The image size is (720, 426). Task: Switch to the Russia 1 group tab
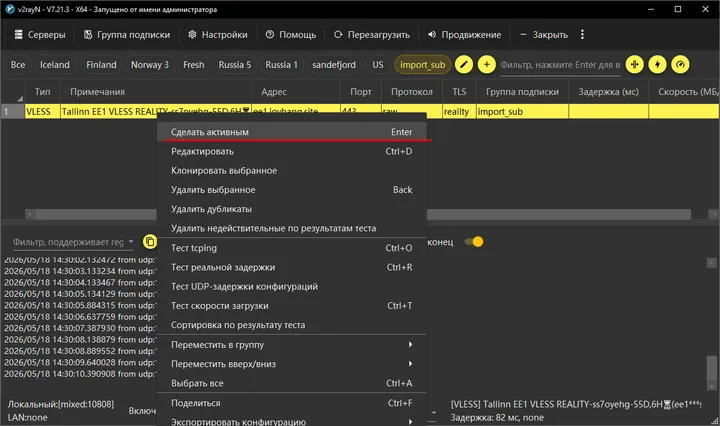pos(281,65)
